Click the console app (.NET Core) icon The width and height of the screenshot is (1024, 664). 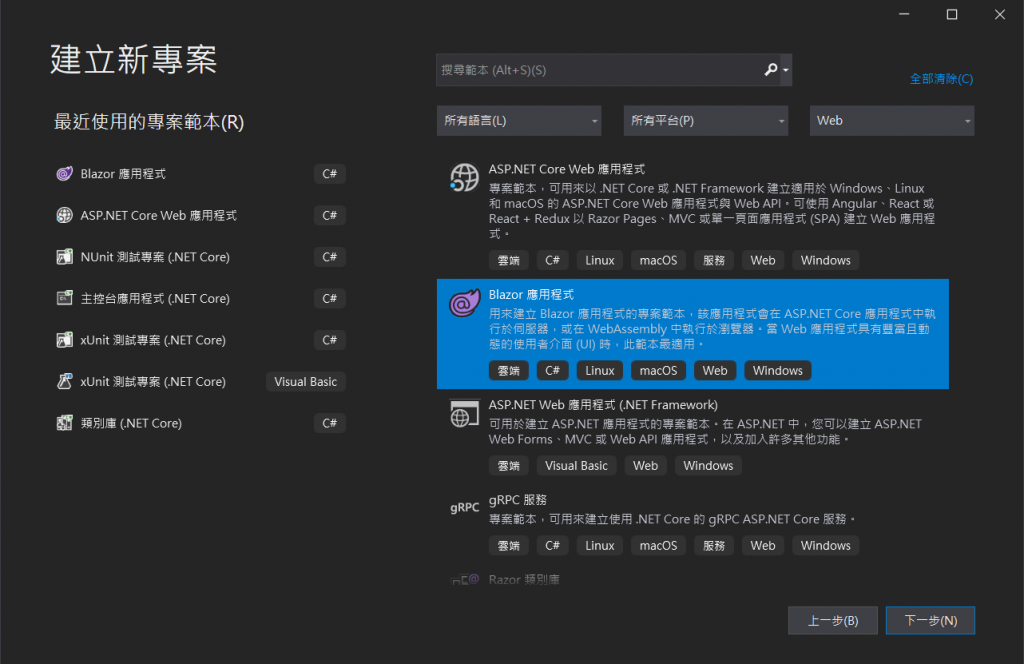click(64, 298)
